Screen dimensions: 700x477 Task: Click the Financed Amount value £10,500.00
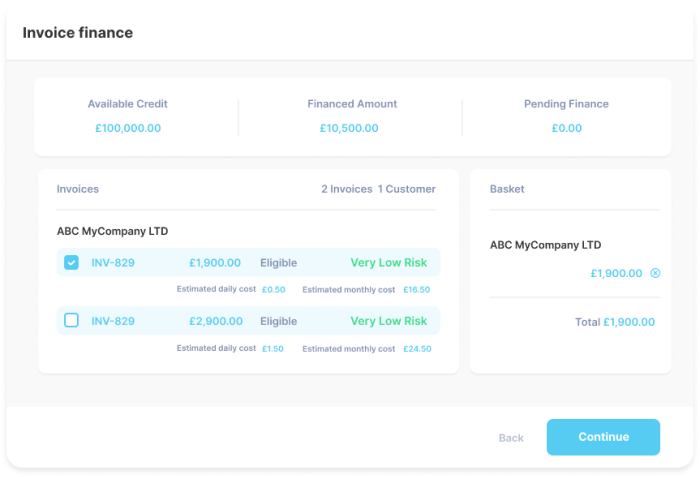point(349,128)
